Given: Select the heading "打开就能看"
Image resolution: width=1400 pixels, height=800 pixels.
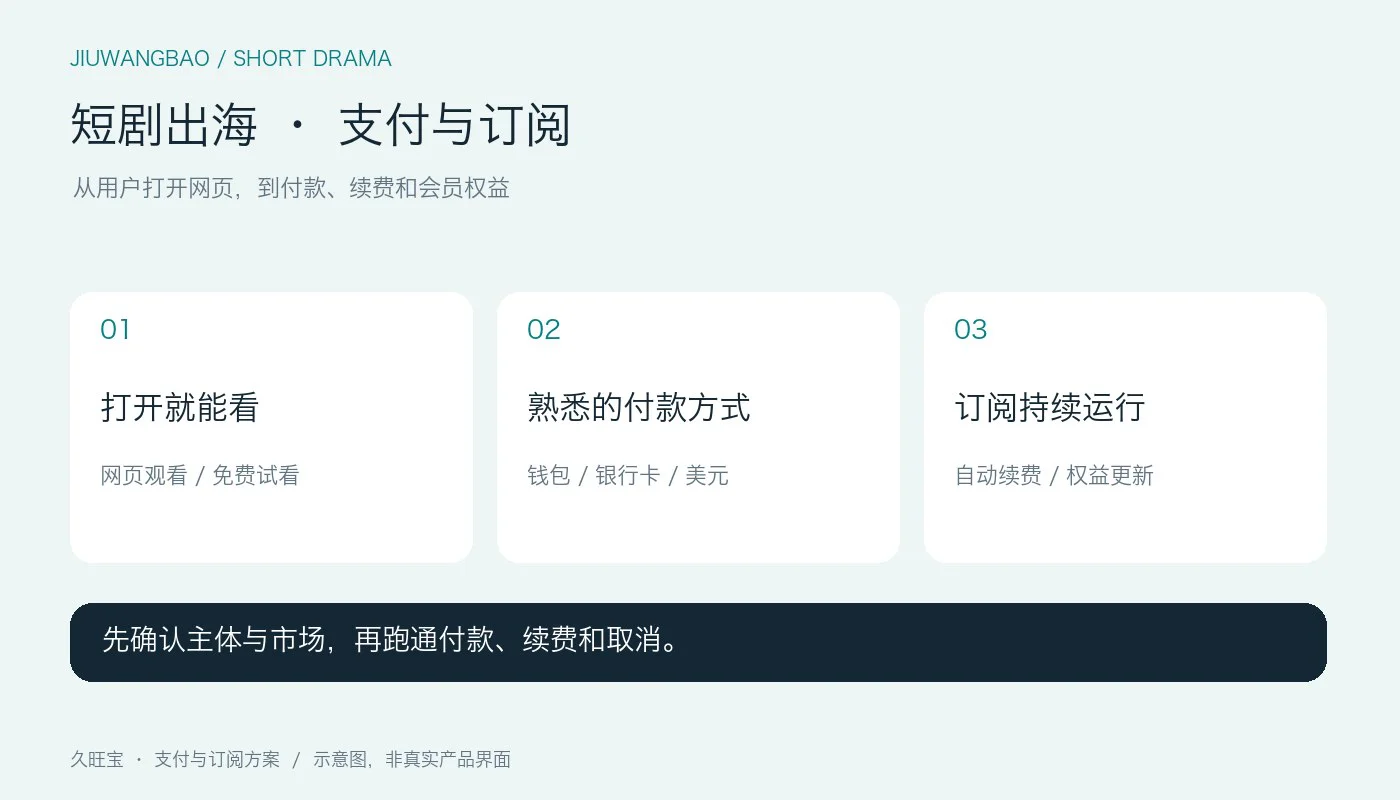Looking at the screenshot, I should [180, 408].
